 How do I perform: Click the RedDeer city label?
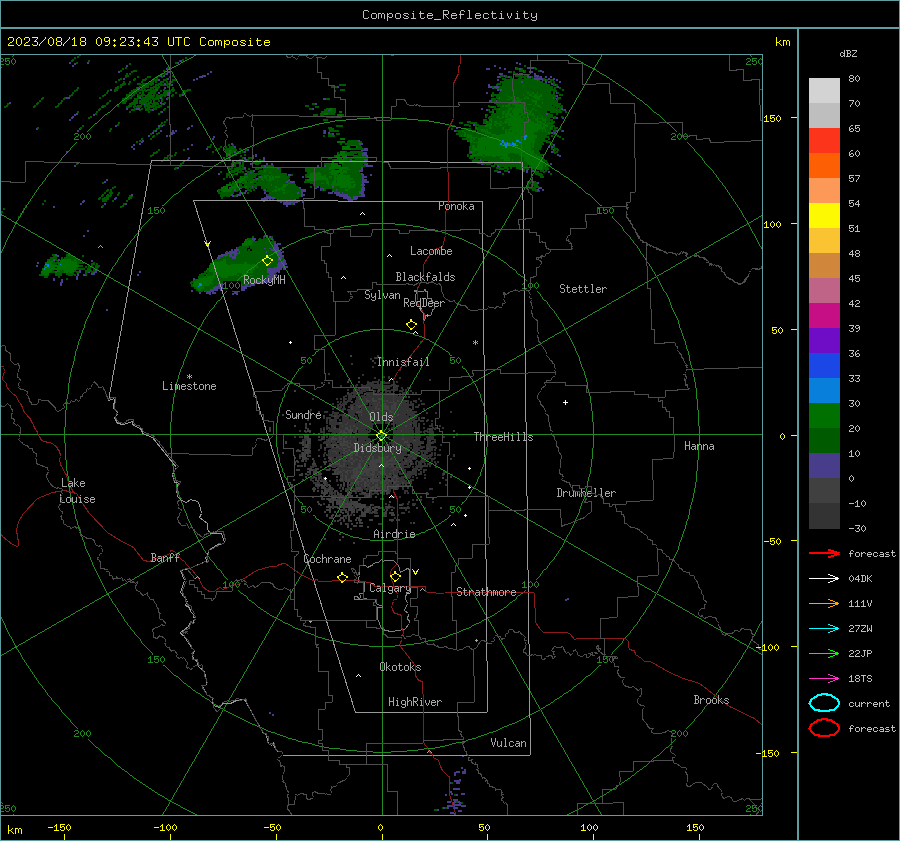pos(424,303)
